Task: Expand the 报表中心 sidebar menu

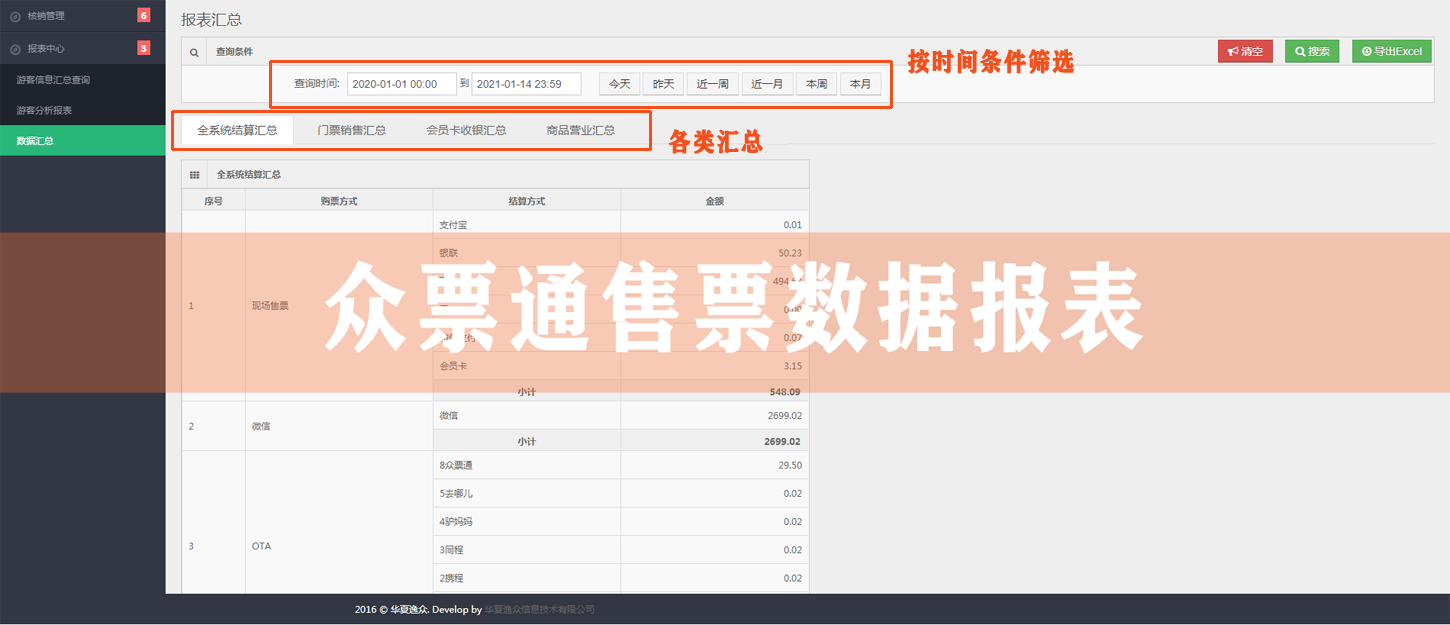Action: (82, 48)
